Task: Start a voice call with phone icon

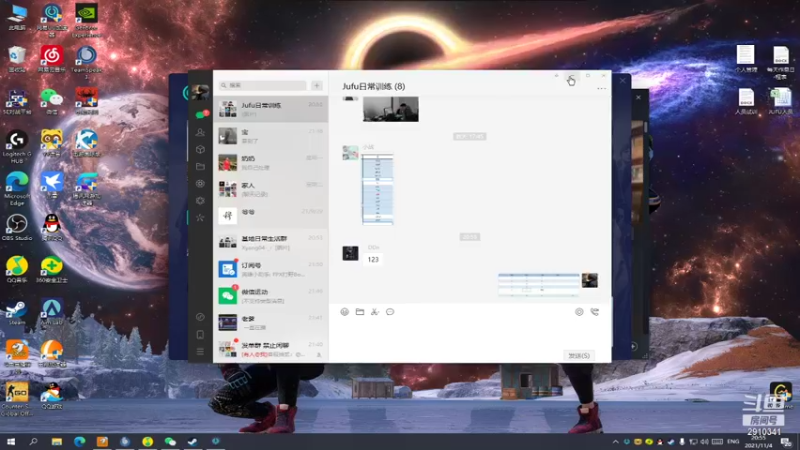Action: (x=594, y=312)
